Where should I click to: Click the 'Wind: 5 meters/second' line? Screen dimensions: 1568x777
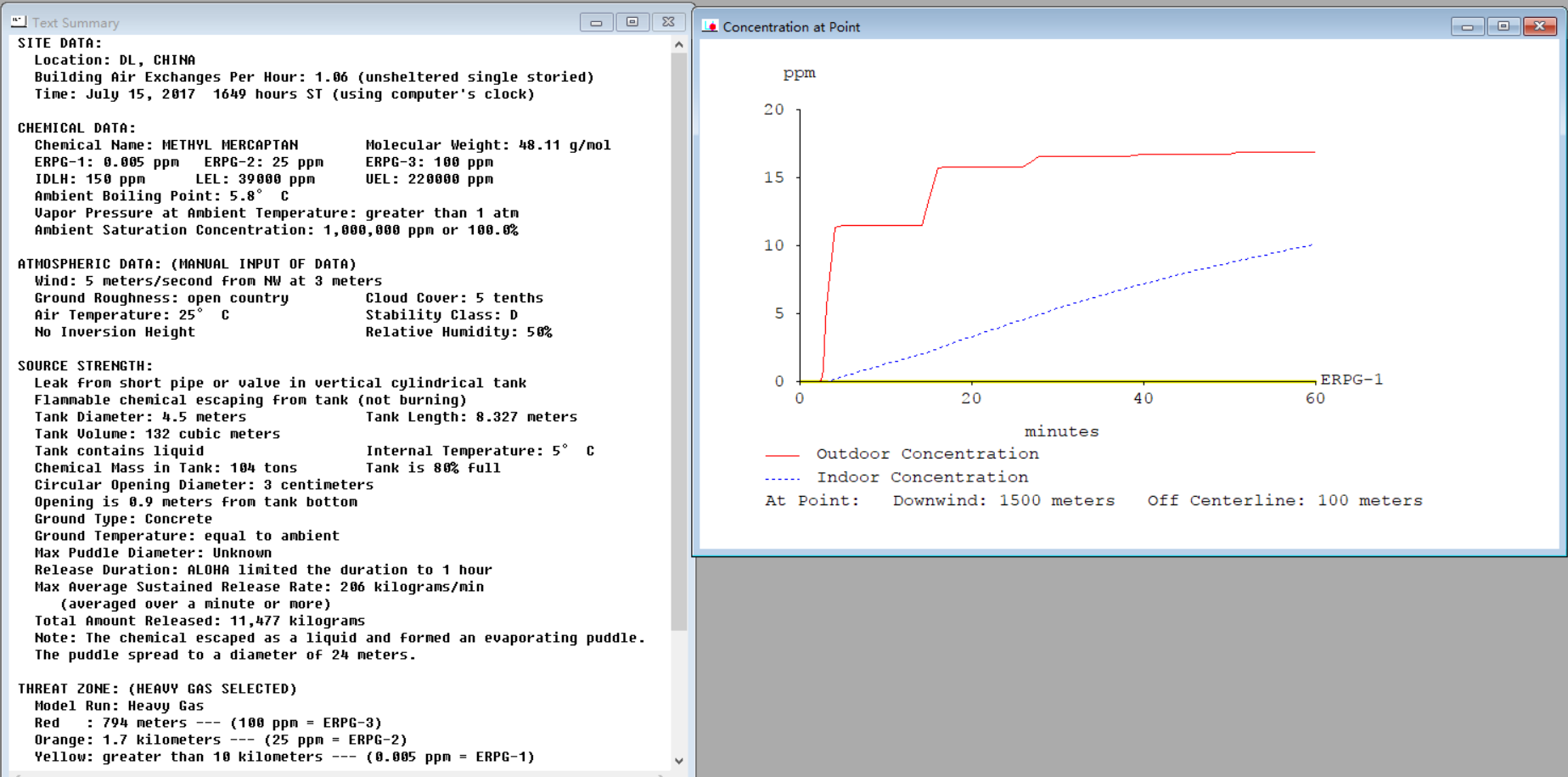[208, 281]
